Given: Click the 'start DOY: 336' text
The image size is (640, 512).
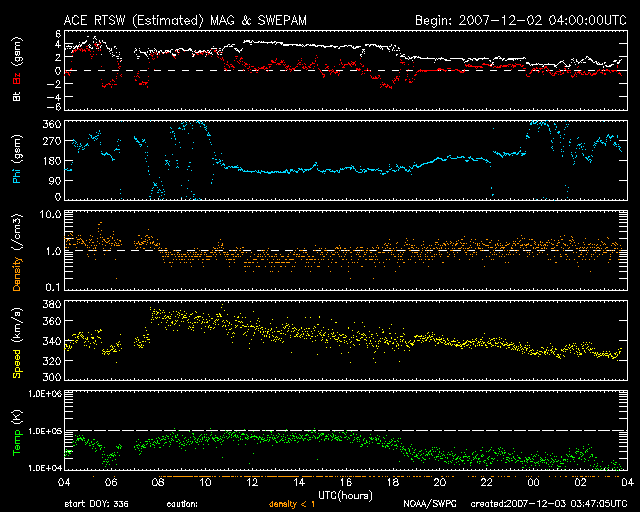Looking at the screenshot, I should [x=96, y=504].
